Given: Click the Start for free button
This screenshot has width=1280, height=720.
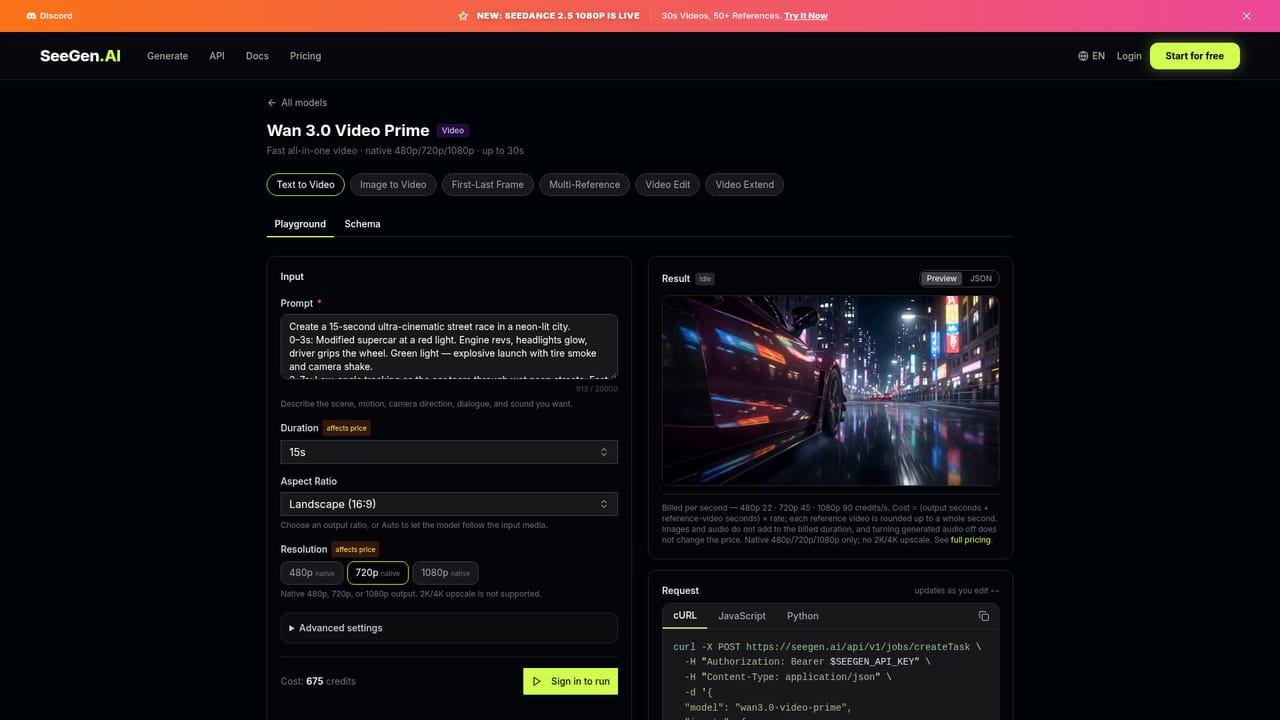Looking at the screenshot, I should (x=1194, y=56).
